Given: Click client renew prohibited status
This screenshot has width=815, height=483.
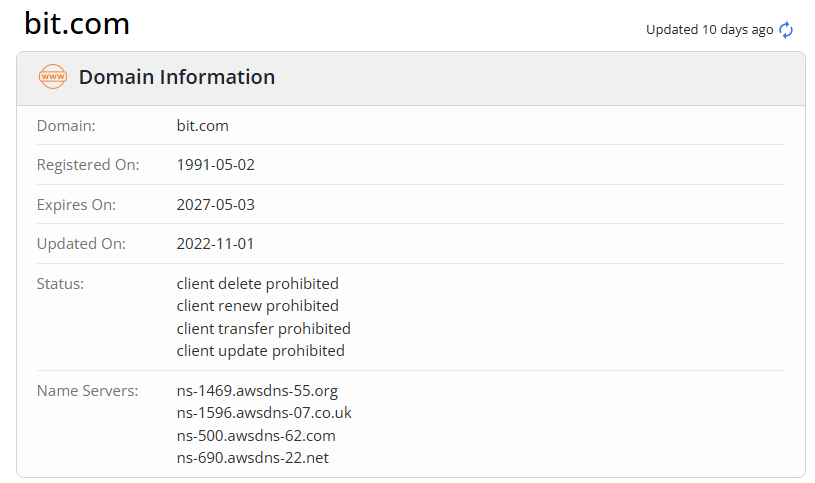Looking at the screenshot, I should (x=258, y=306).
